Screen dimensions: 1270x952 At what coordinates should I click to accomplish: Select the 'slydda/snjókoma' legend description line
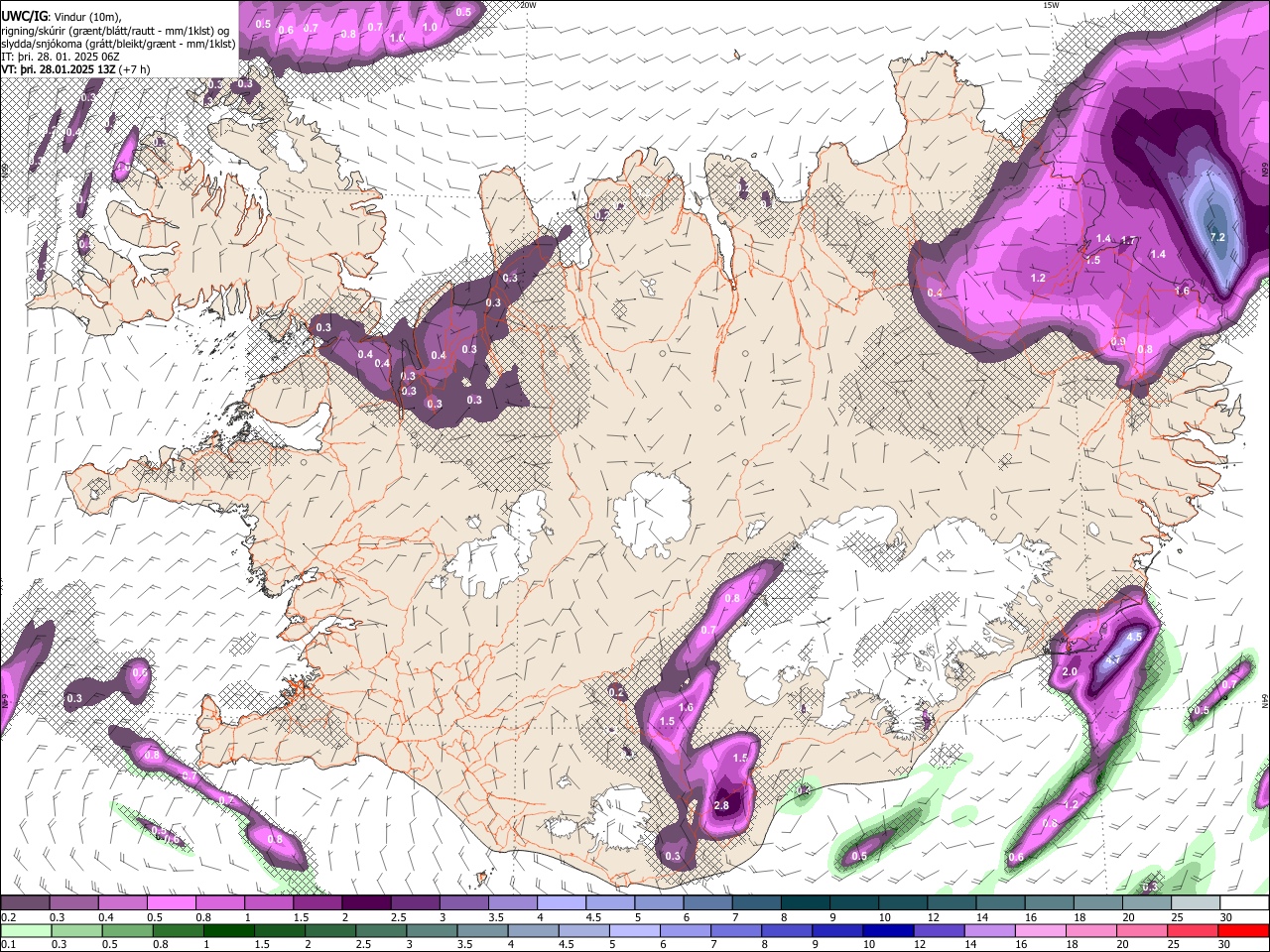tap(118, 44)
